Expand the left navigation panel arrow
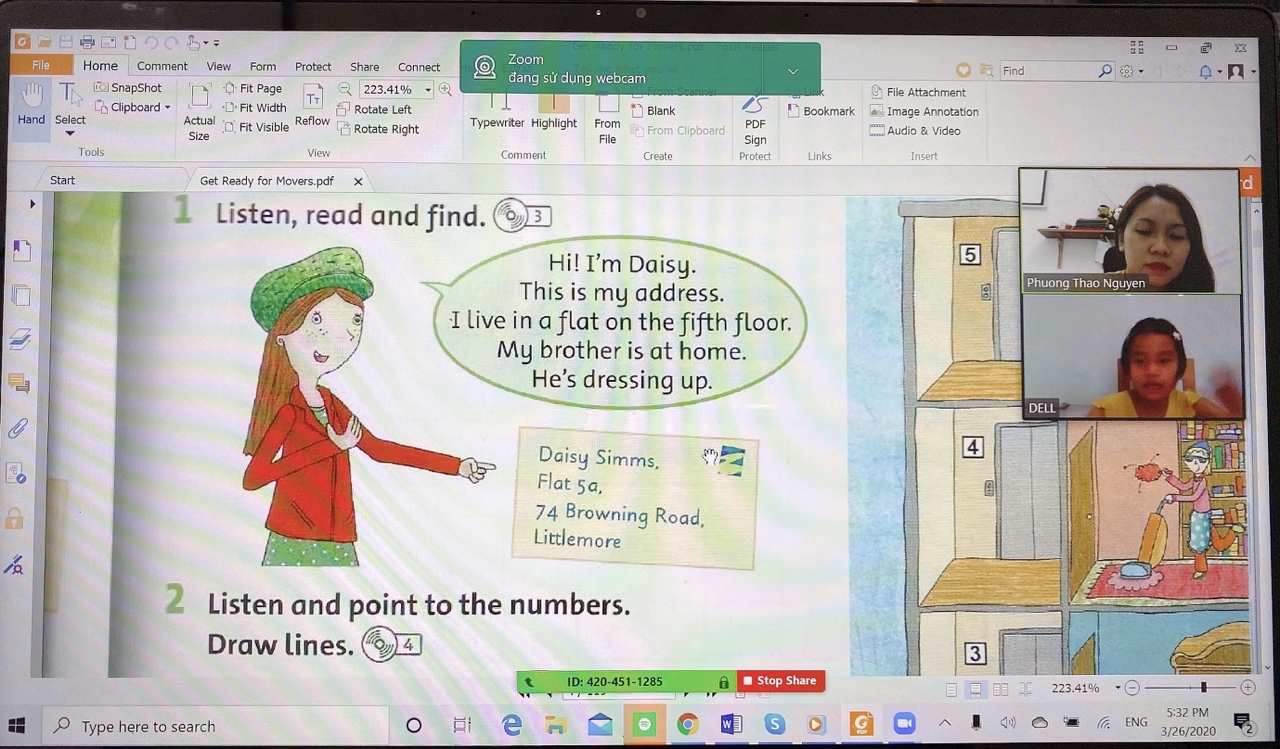The height and width of the screenshot is (749, 1280). click(32, 204)
